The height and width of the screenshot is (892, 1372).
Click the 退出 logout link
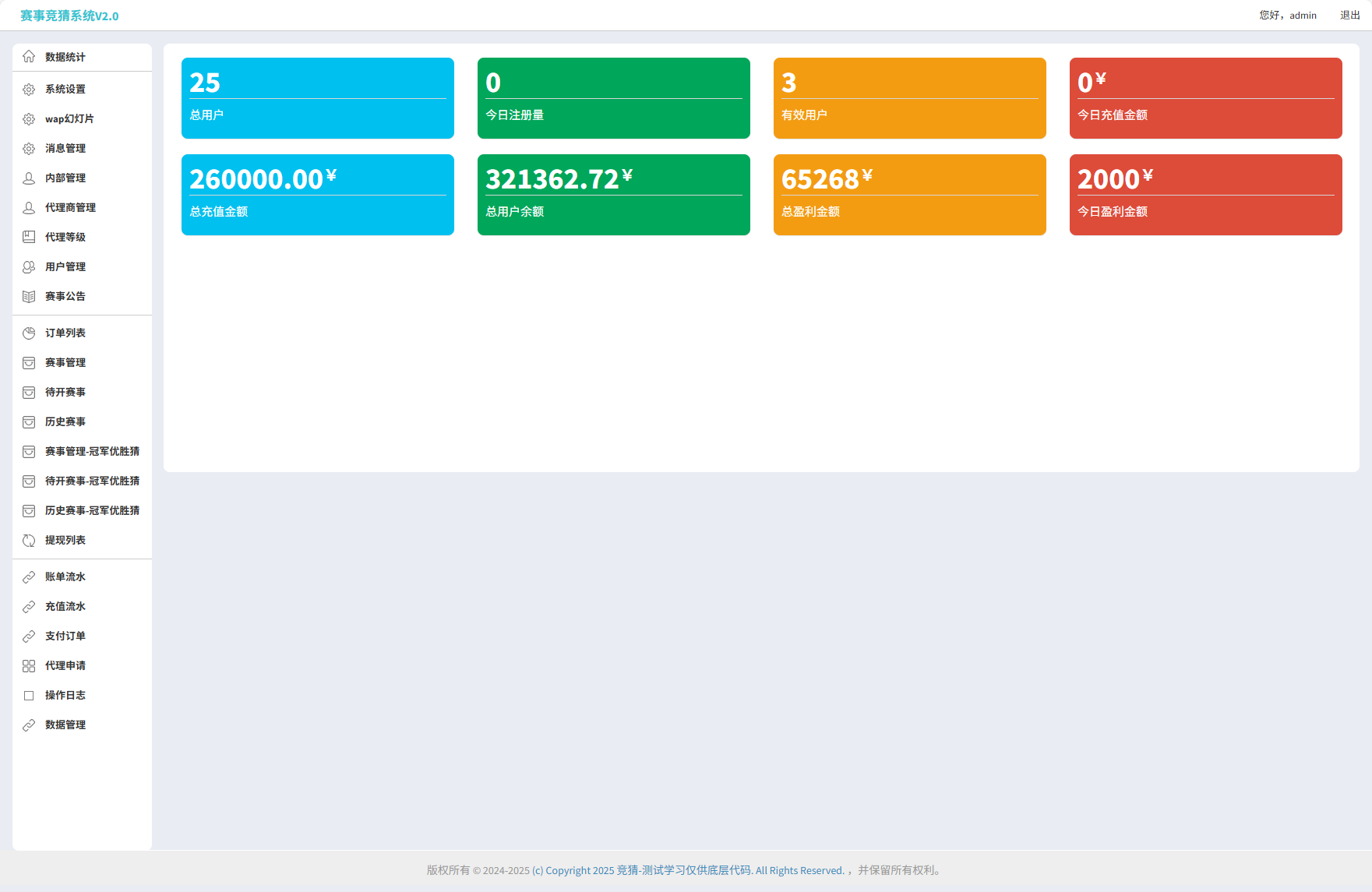1349,16
